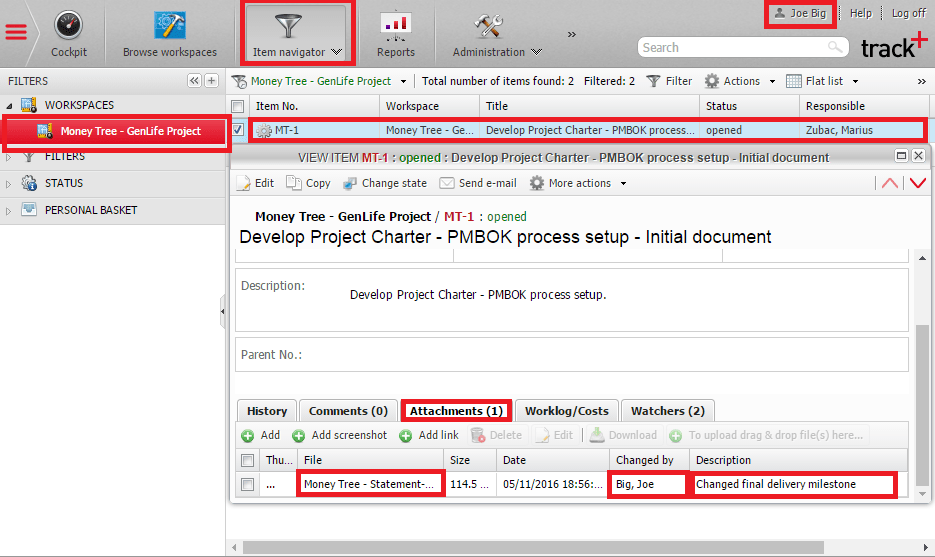Open Browse workspaces
This screenshot has height=557, width=935.
[170, 35]
